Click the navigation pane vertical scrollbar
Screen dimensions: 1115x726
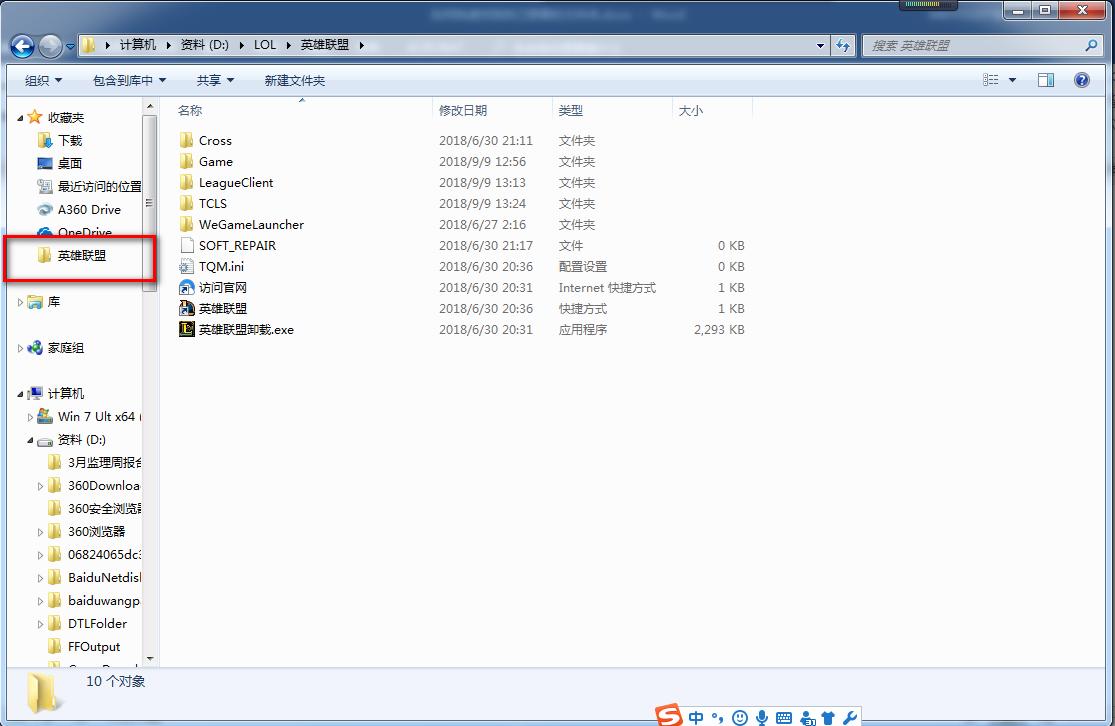(x=150, y=200)
